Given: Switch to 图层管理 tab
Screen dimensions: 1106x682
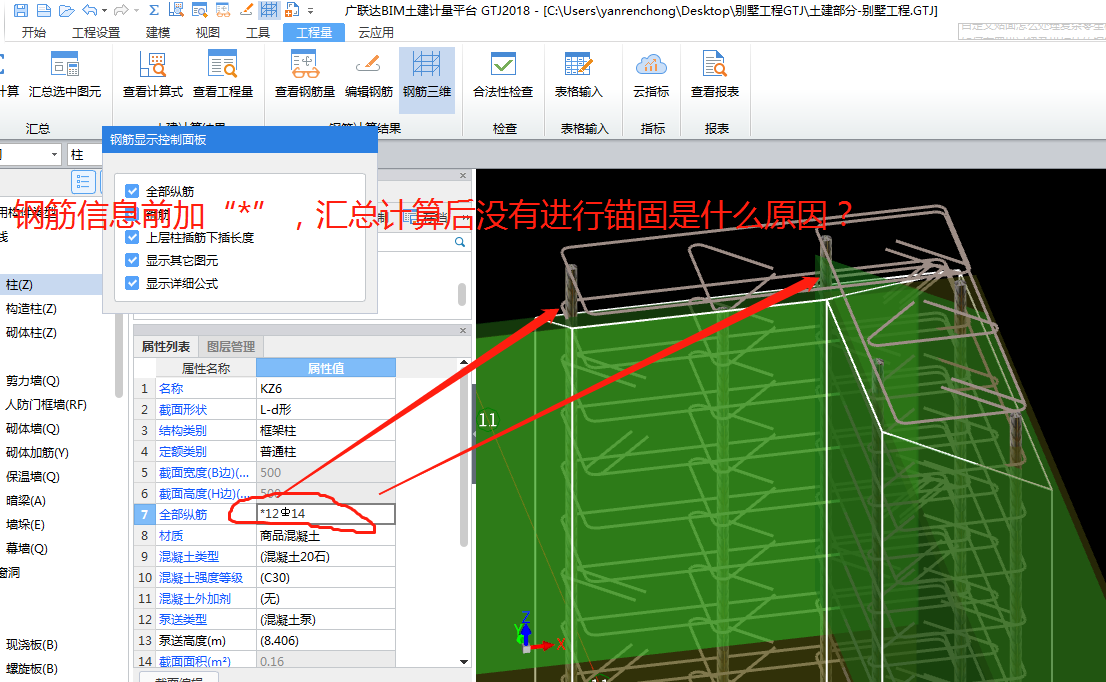Looking at the screenshot, I should [231, 346].
